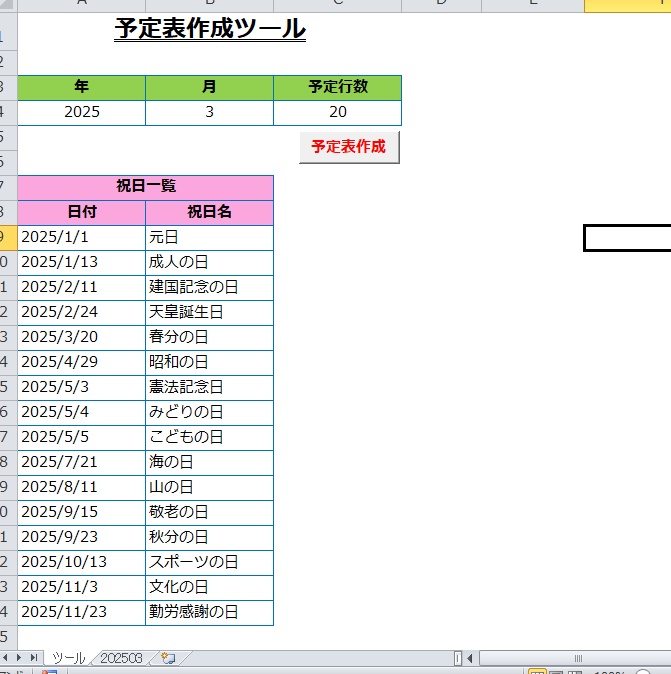Select the date cell 2025/7/21

82,462
